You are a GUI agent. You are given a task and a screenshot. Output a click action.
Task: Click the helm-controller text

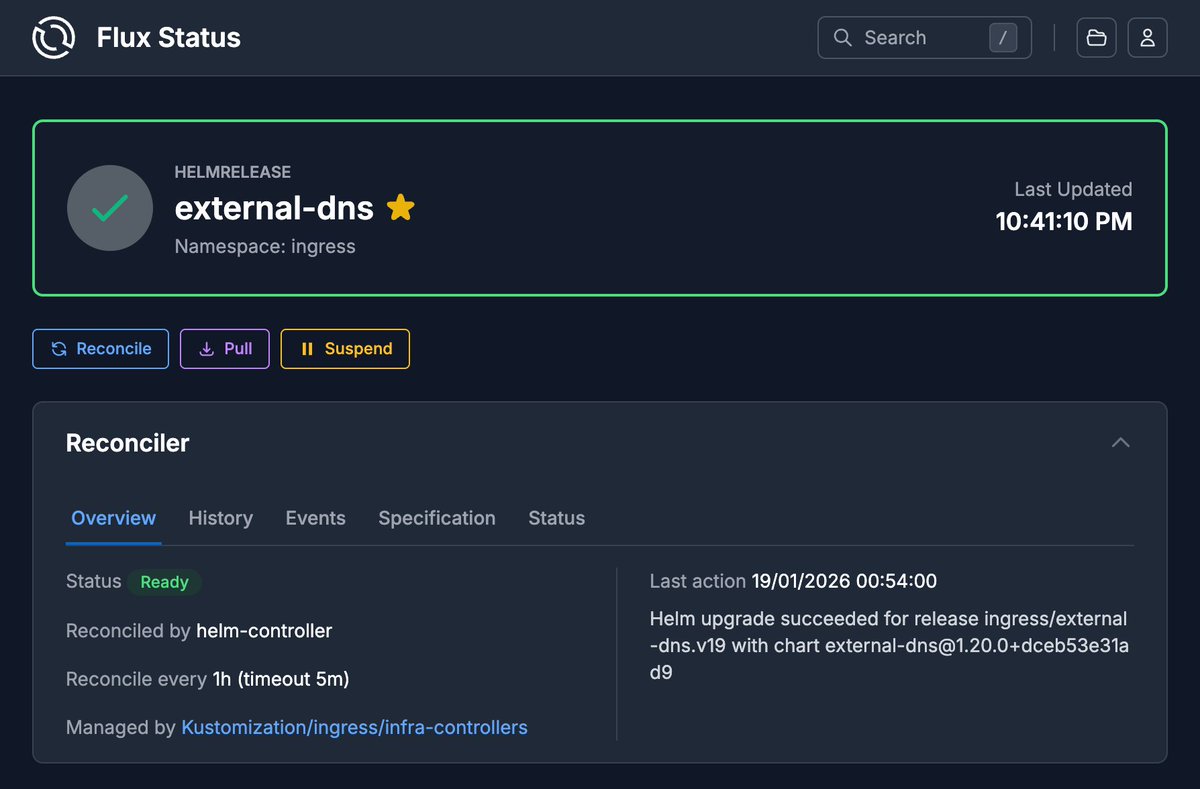click(x=264, y=631)
